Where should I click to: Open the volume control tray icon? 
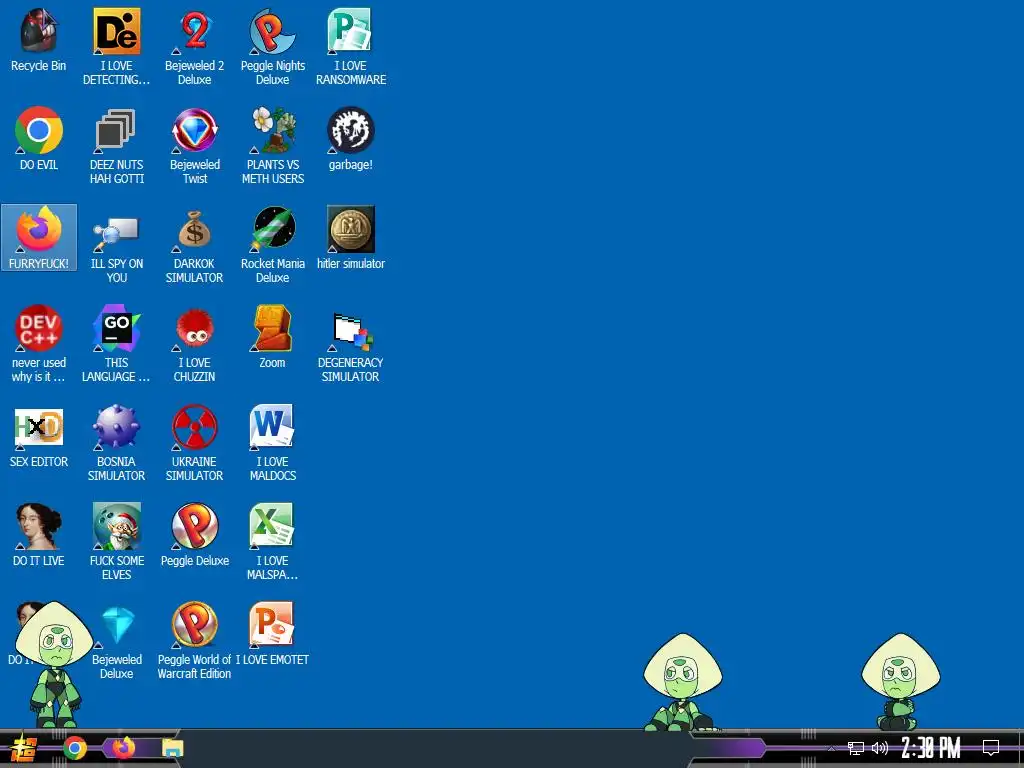click(x=880, y=748)
